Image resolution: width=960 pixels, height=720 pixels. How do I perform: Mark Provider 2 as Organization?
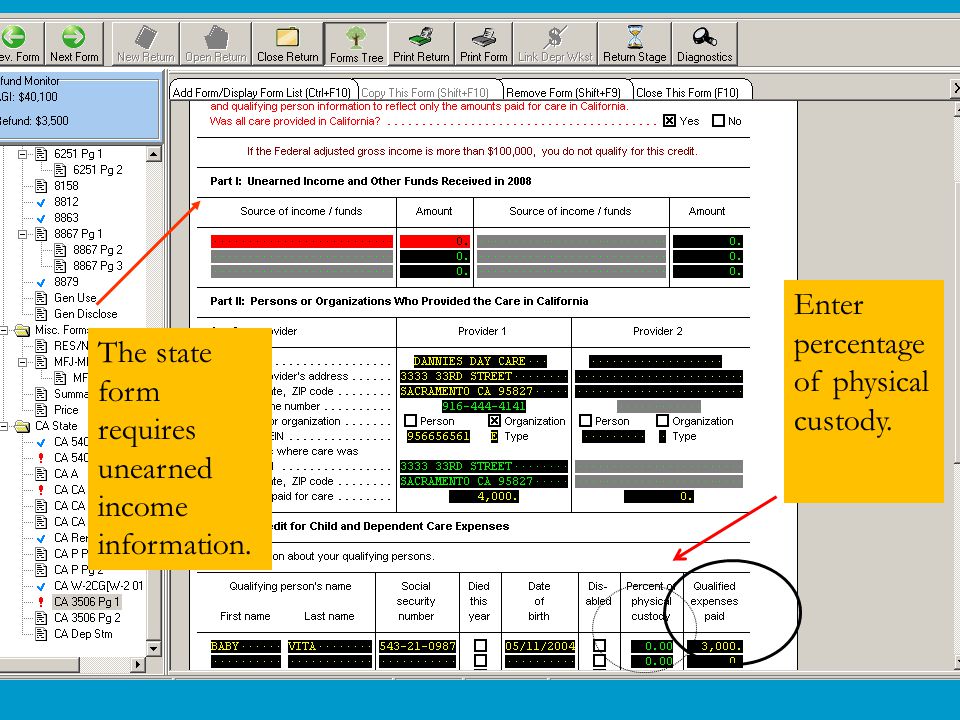click(662, 421)
